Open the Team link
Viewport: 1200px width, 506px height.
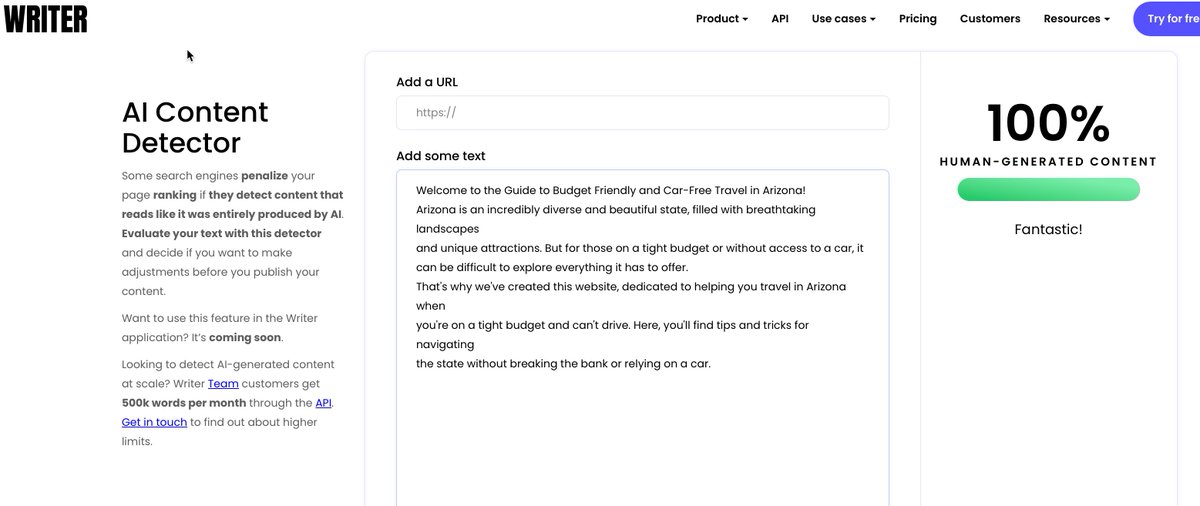point(223,384)
